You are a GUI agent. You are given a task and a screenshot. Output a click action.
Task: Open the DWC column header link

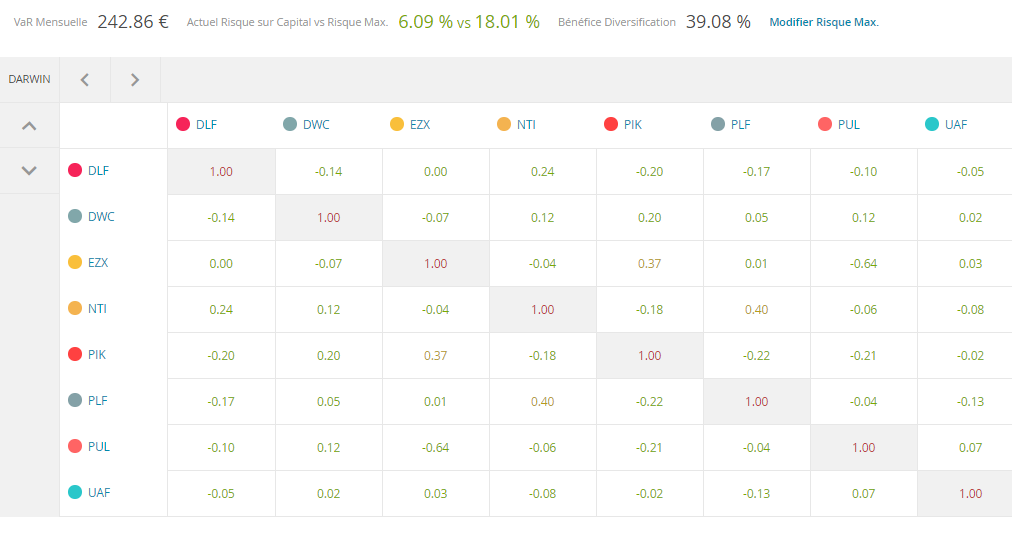tap(316, 125)
